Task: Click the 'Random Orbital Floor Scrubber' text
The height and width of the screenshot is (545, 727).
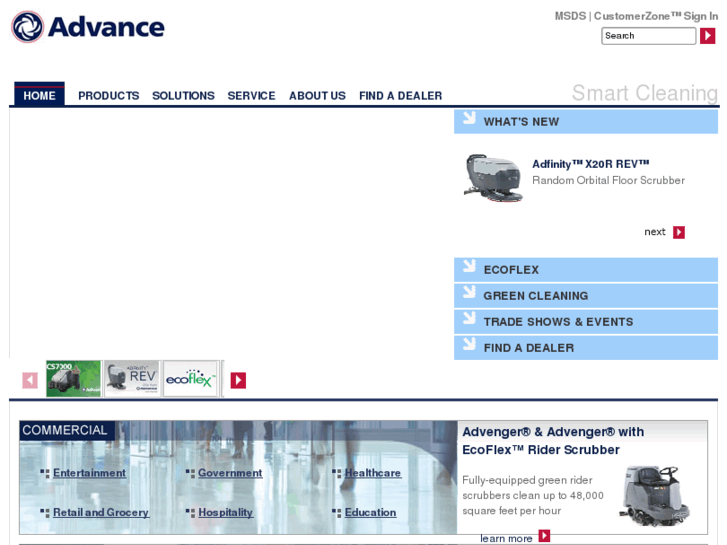Action: pos(608,180)
